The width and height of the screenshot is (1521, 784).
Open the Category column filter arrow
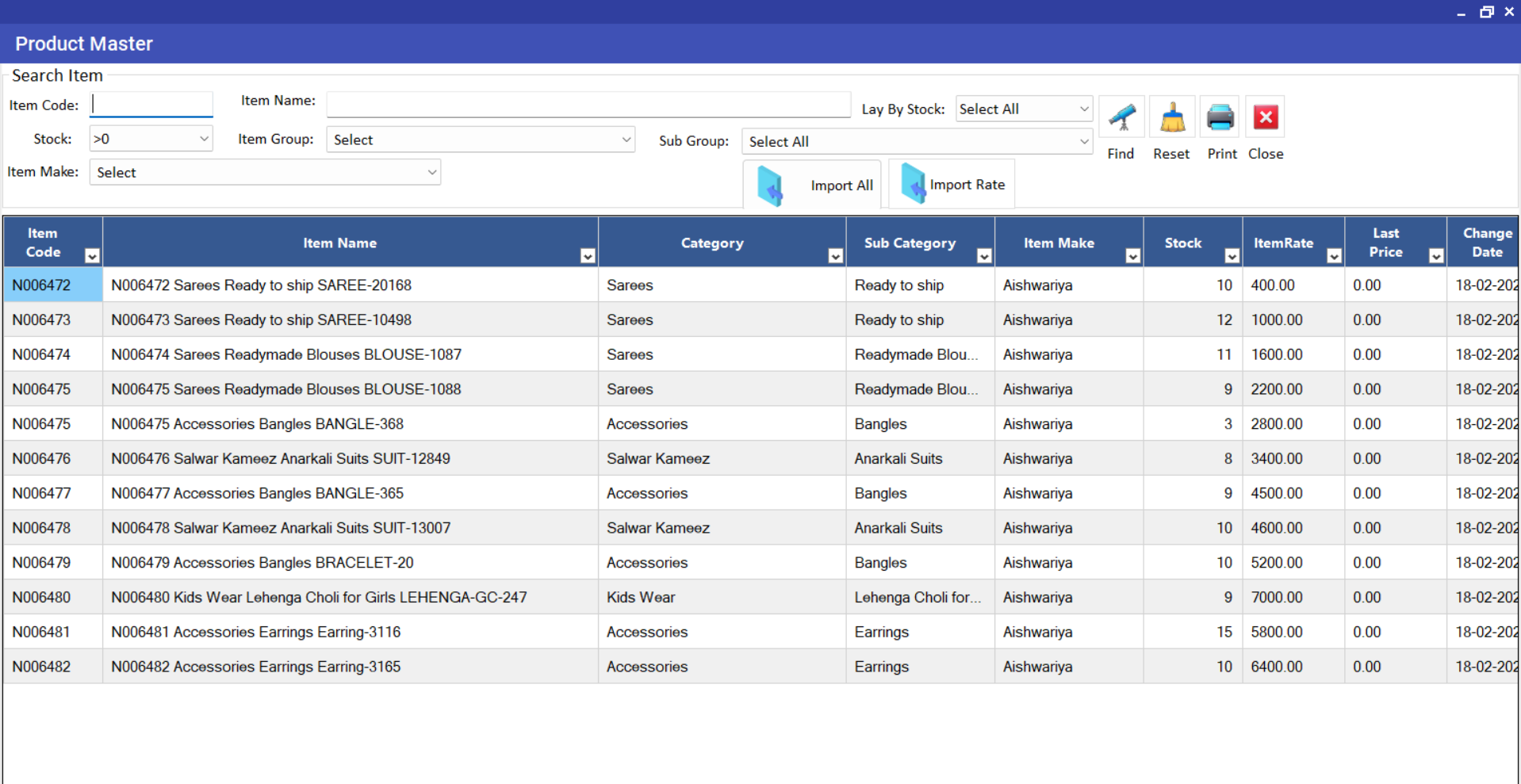pos(835,255)
